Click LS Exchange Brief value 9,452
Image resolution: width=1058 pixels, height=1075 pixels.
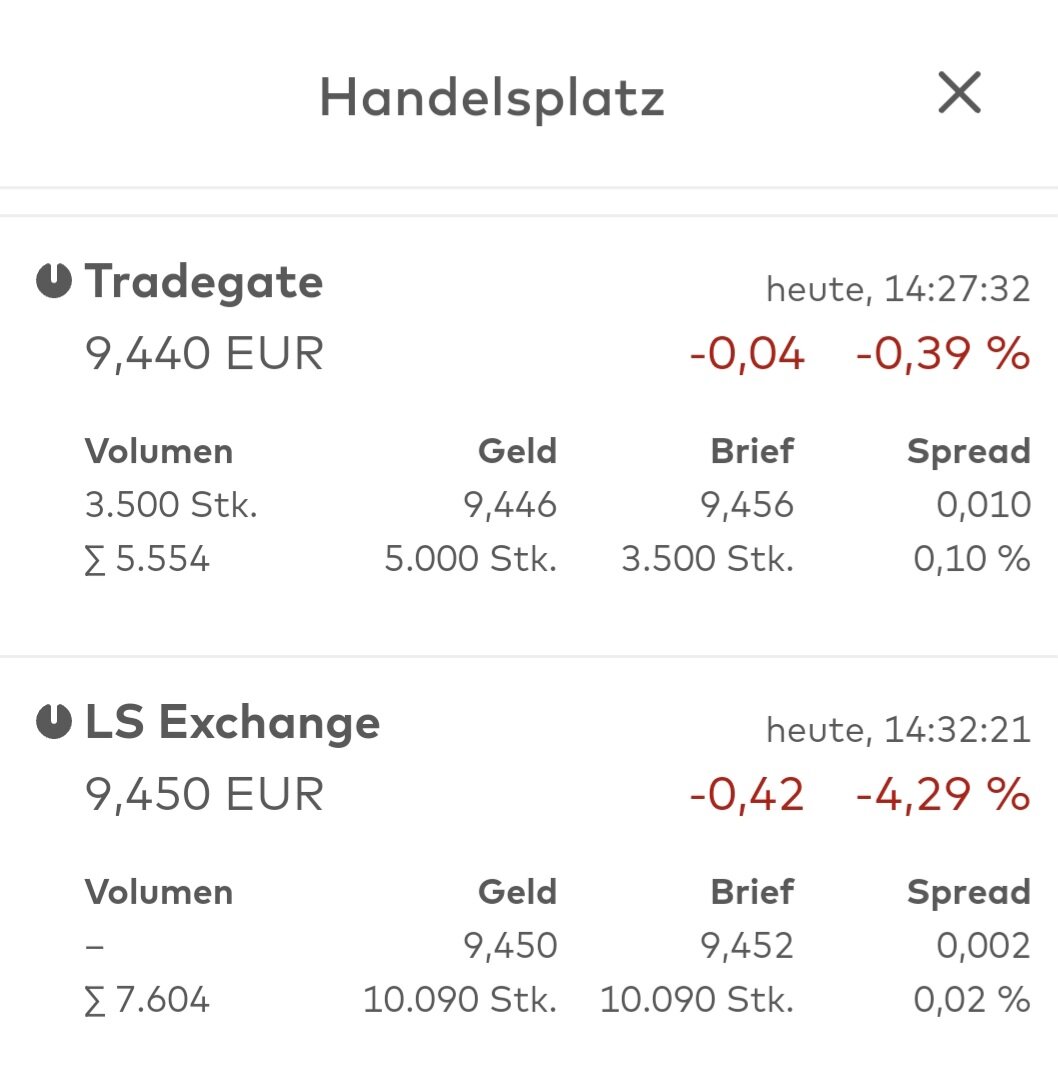point(747,946)
